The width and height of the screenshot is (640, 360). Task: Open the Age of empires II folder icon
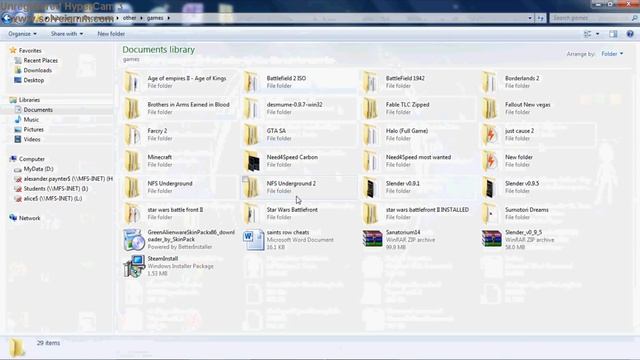click(x=132, y=82)
